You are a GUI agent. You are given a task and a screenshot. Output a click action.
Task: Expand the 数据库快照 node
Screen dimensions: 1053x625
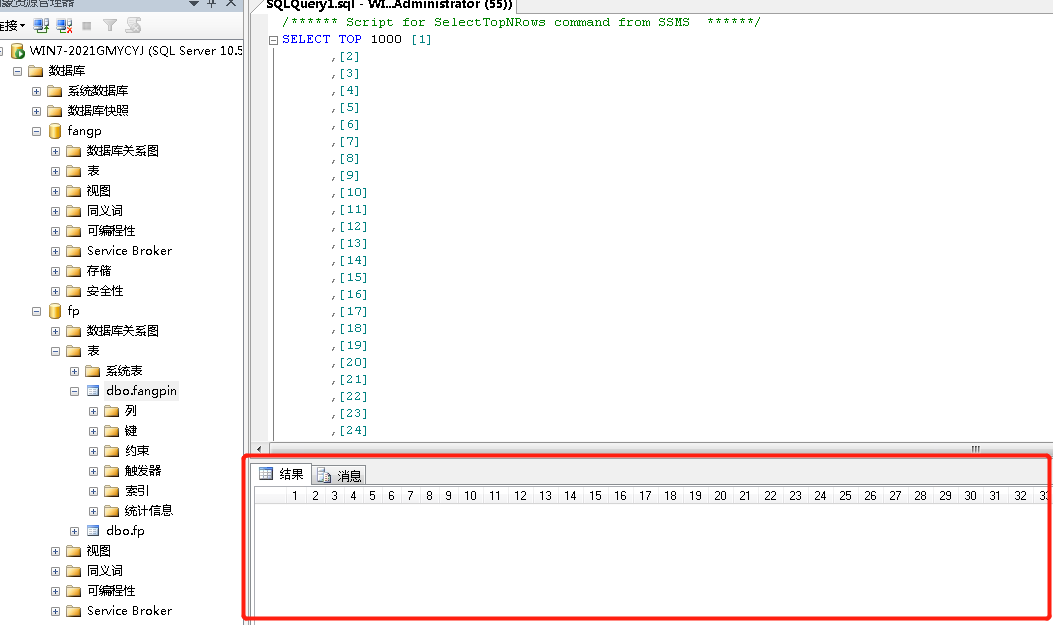36,111
